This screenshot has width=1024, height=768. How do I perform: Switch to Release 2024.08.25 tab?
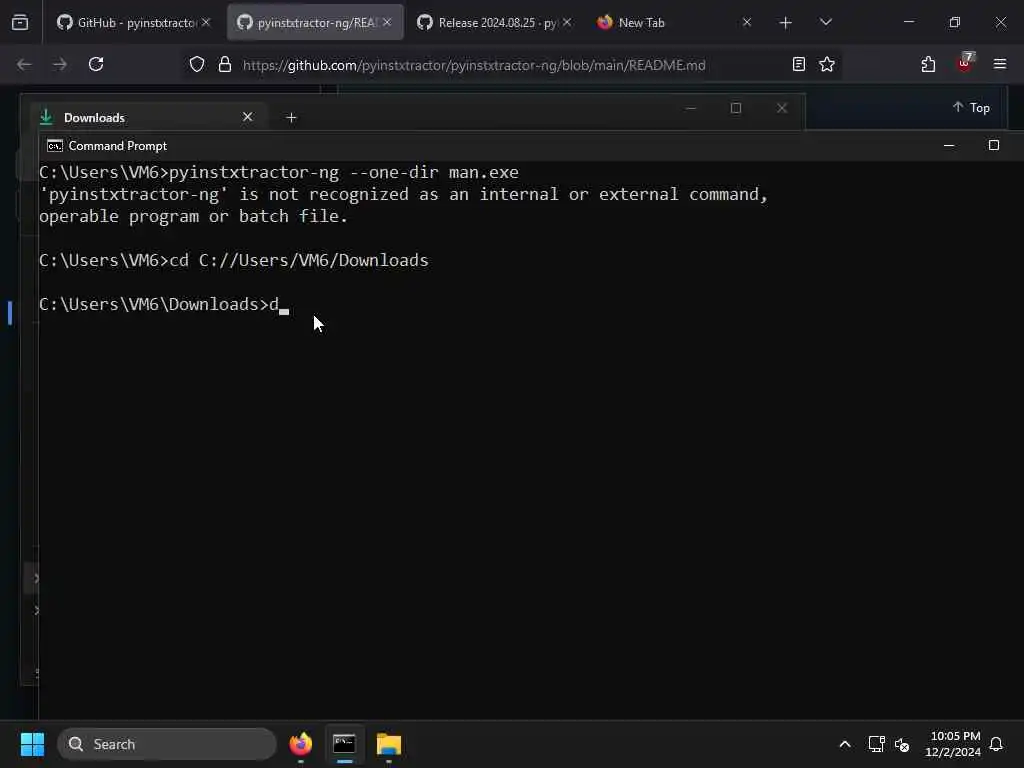[x=495, y=23]
